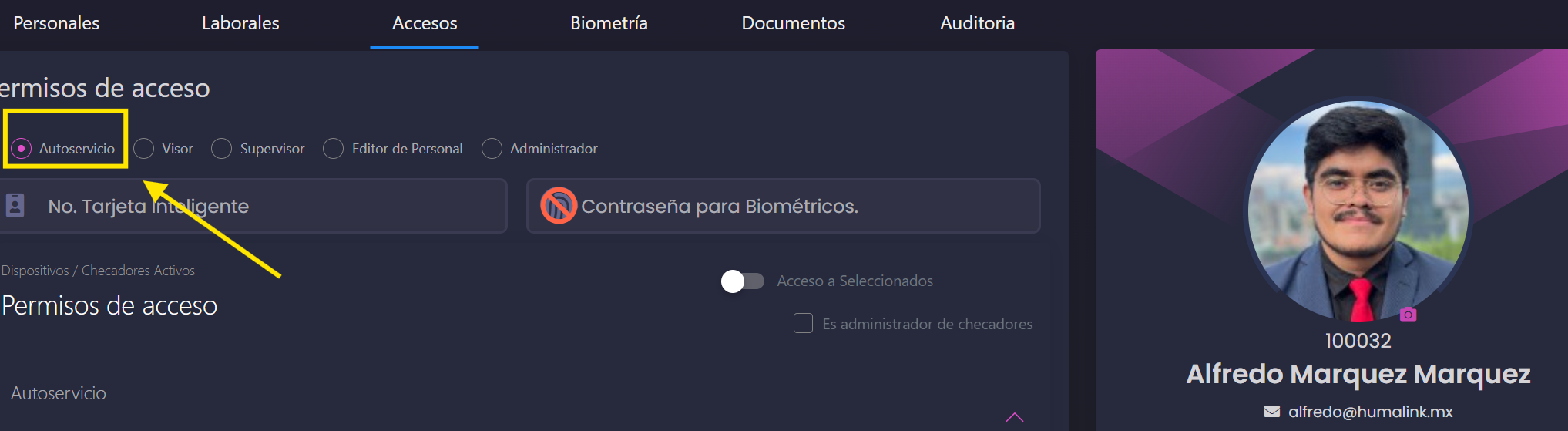Toggle the Acceso a Seleccionados switch
The height and width of the screenshot is (431, 1568).
[x=742, y=281]
